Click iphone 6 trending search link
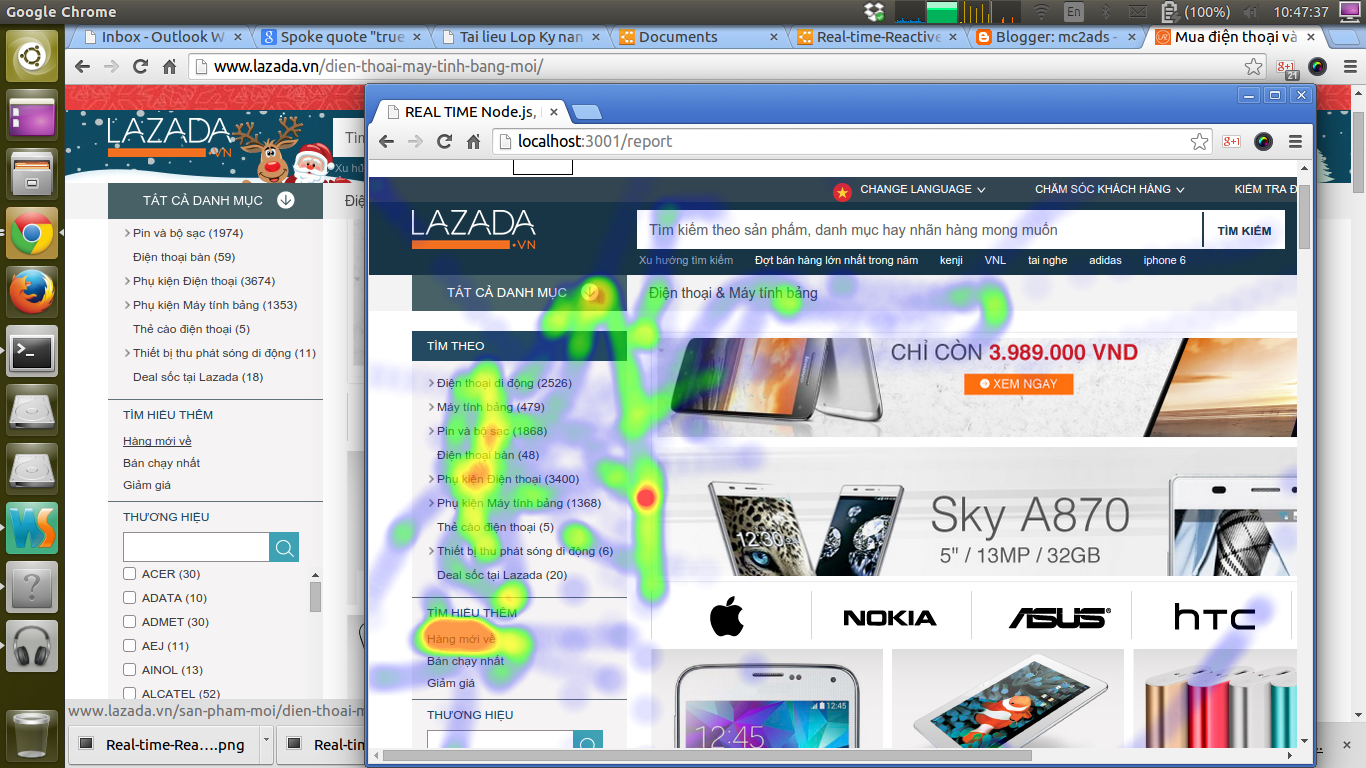1366x768 pixels. (x=1164, y=260)
